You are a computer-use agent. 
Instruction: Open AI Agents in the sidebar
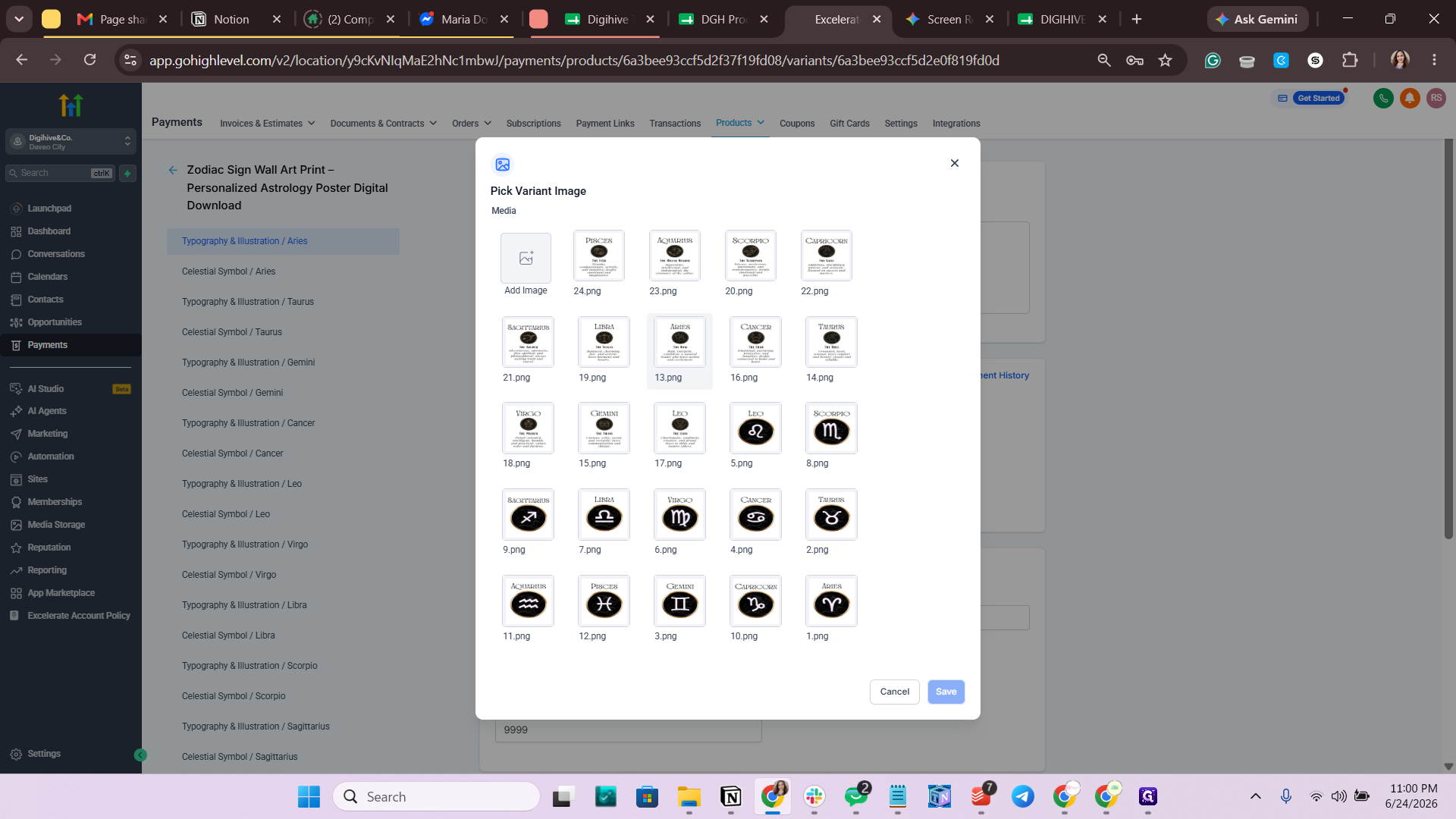click(x=46, y=411)
